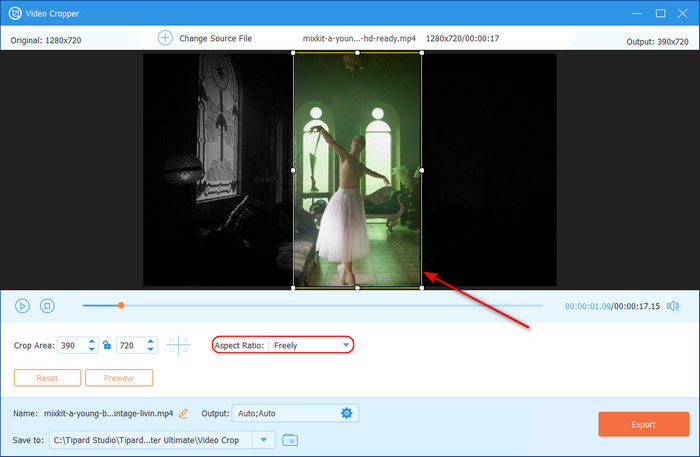
Task: Edit file name with pencil icon
Action: coord(183,413)
